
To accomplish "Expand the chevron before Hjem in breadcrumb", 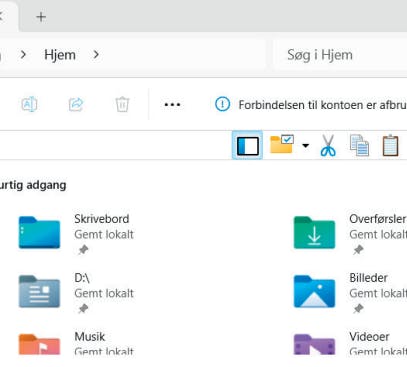I will tap(23, 54).
